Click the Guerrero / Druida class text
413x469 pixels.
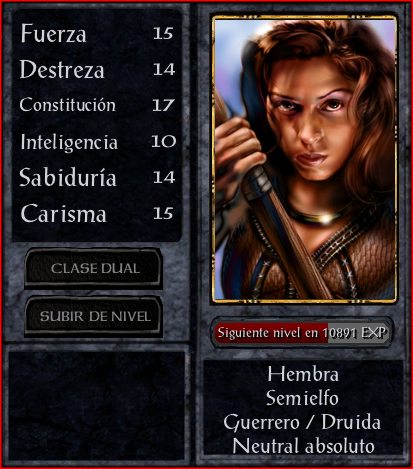point(302,422)
